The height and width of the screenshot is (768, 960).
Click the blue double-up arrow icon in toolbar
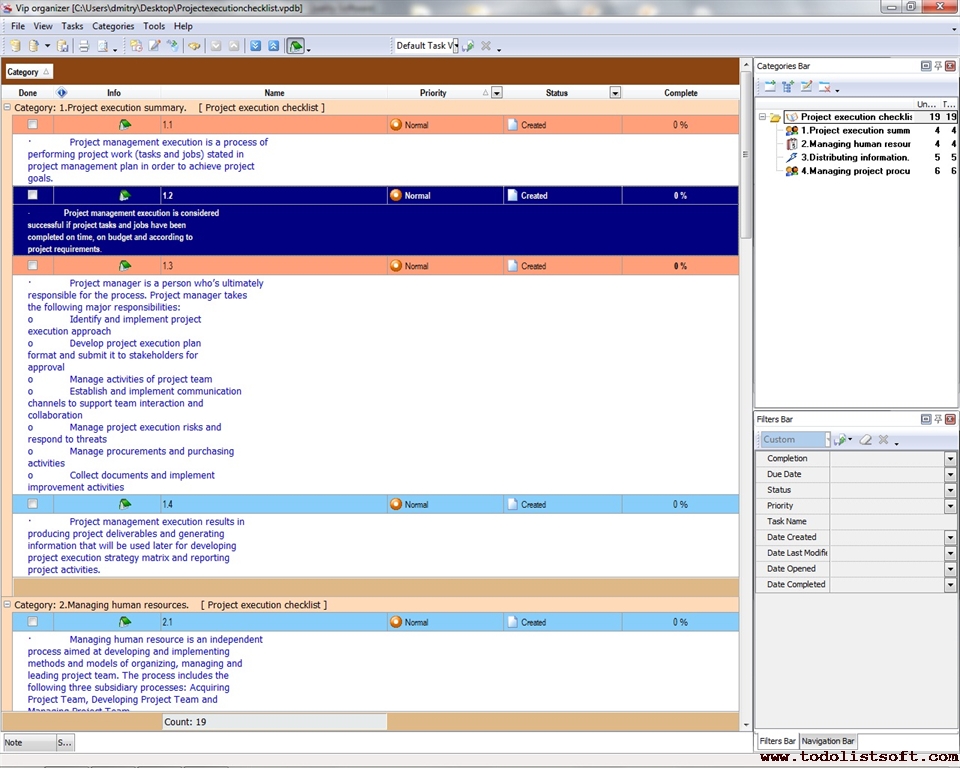(x=273, y=46)
